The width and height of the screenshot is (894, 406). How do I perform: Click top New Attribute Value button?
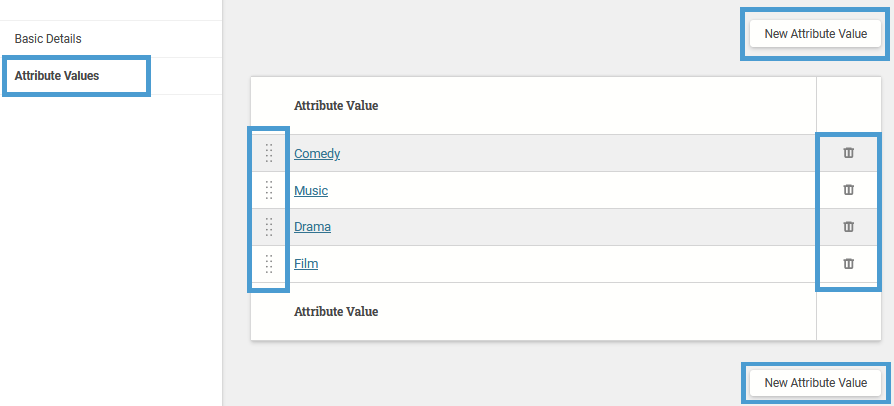[815, 34]
